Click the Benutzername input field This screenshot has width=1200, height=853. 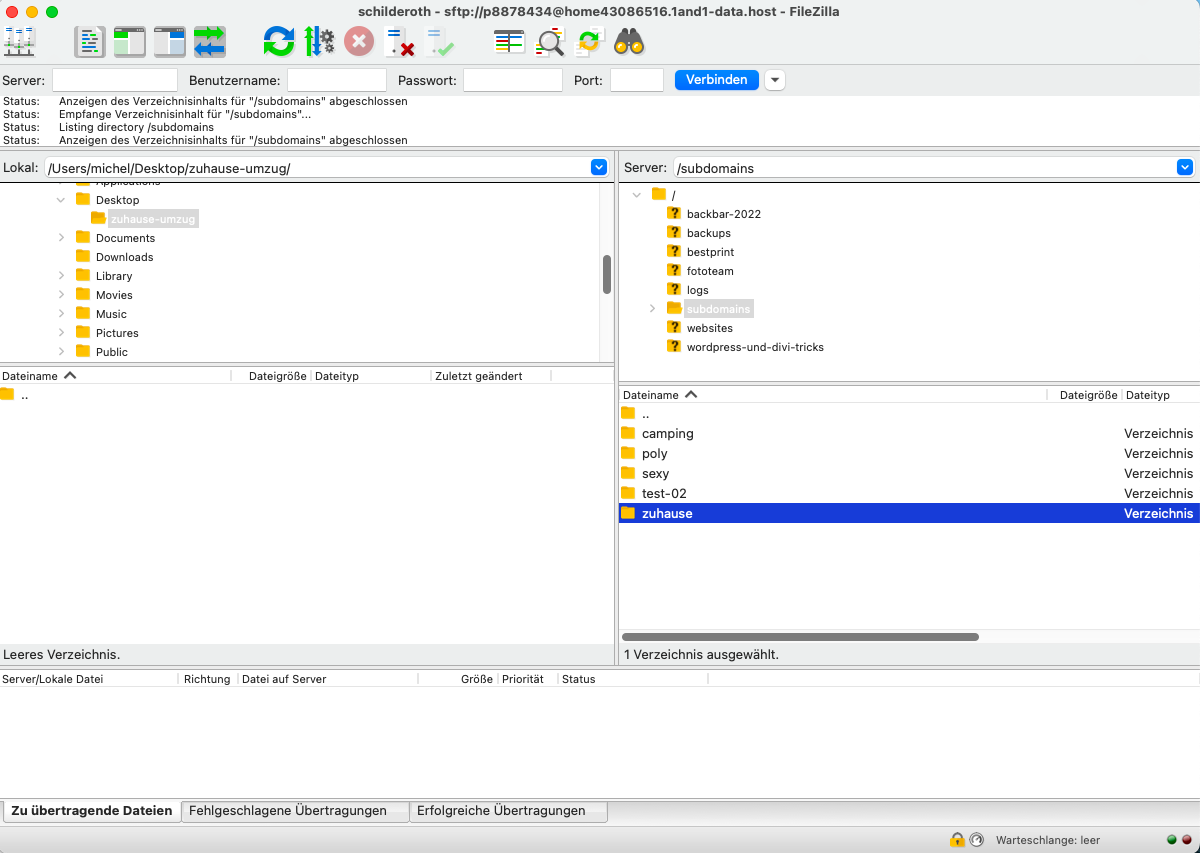pyautogui.click(x=337, y=80)
